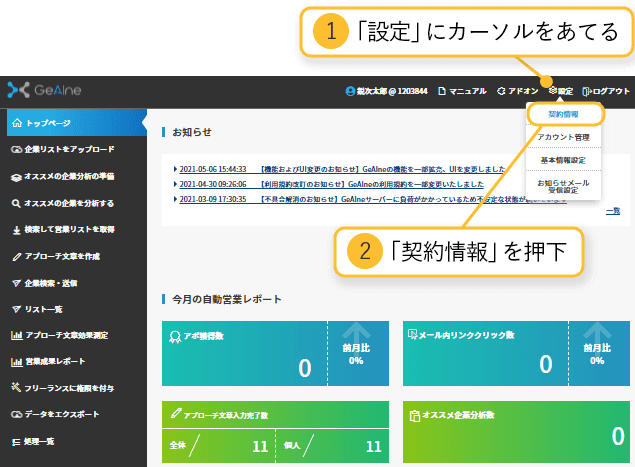The height and width of the screenshot is (467, 635).
Task: Click the add-on icon beside アドオン
Action: pos(501,91)
